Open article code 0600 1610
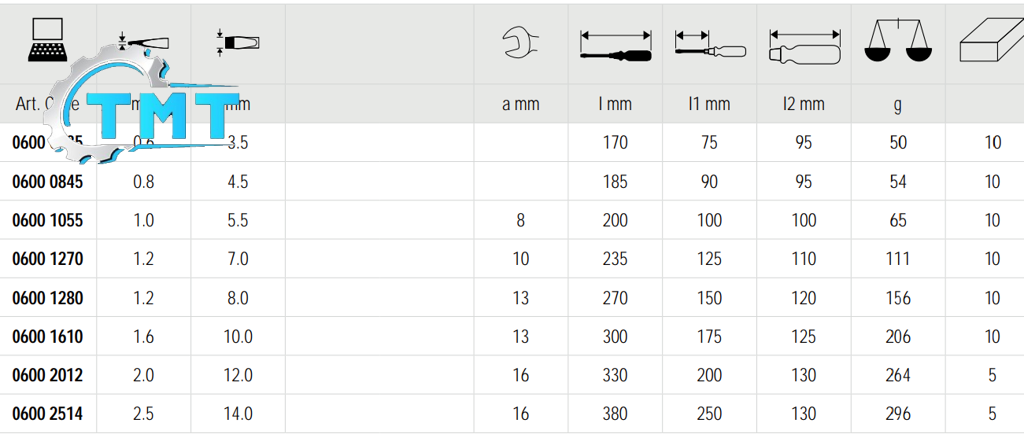The width and height of the screenshot is (1024, 434). tap(47, 337)
